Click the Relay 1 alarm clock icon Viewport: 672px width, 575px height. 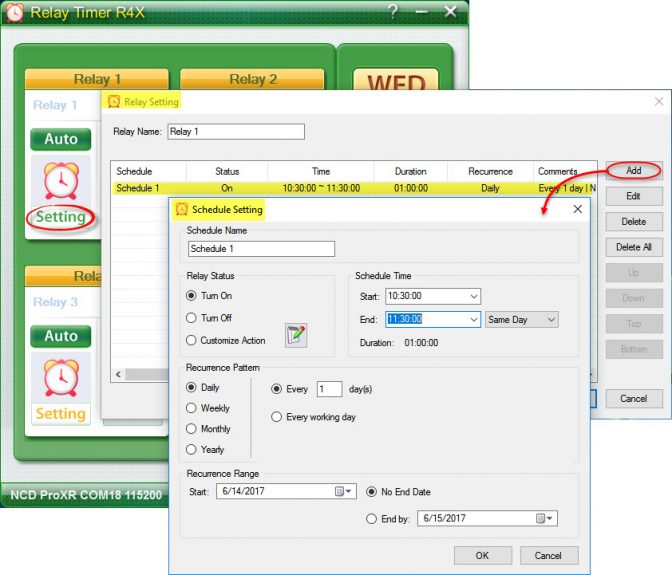coord(60,181)
